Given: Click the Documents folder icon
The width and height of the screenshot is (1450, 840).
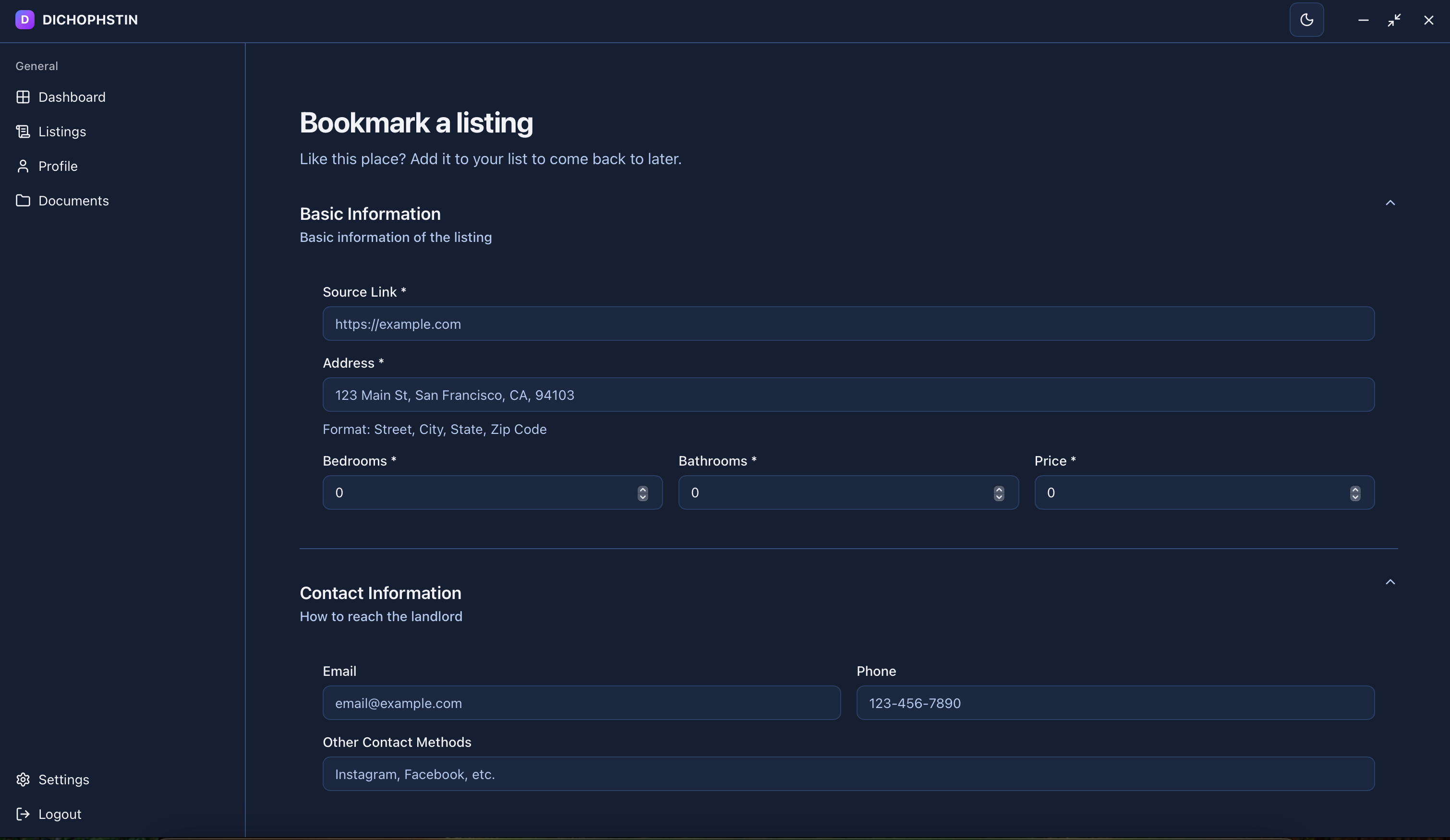Looking at the screenshot, I should pyautogui.click(x=23, y=201).
